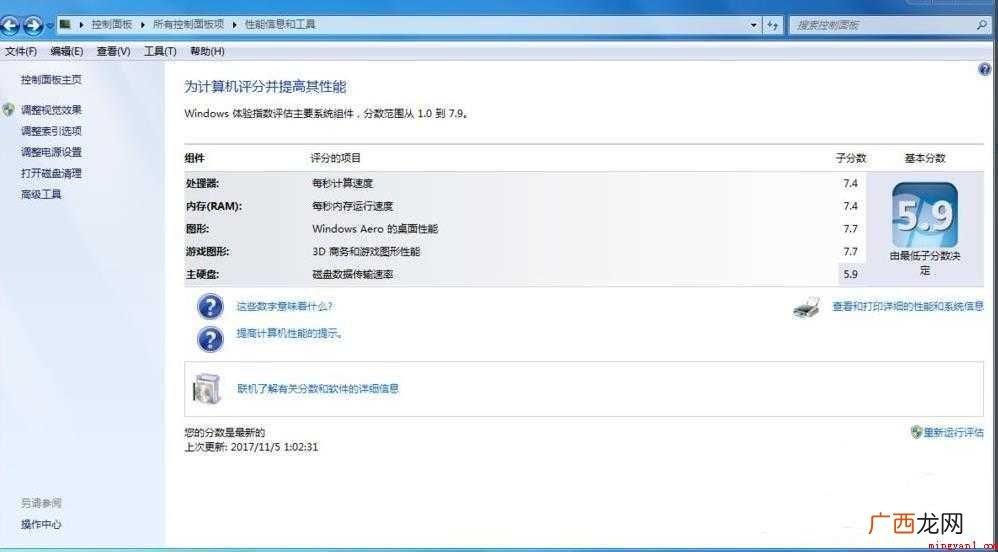Screen dimensions: 998x552
Task: Open recent pages dropdown beside nav arrows
Action: 49,26
